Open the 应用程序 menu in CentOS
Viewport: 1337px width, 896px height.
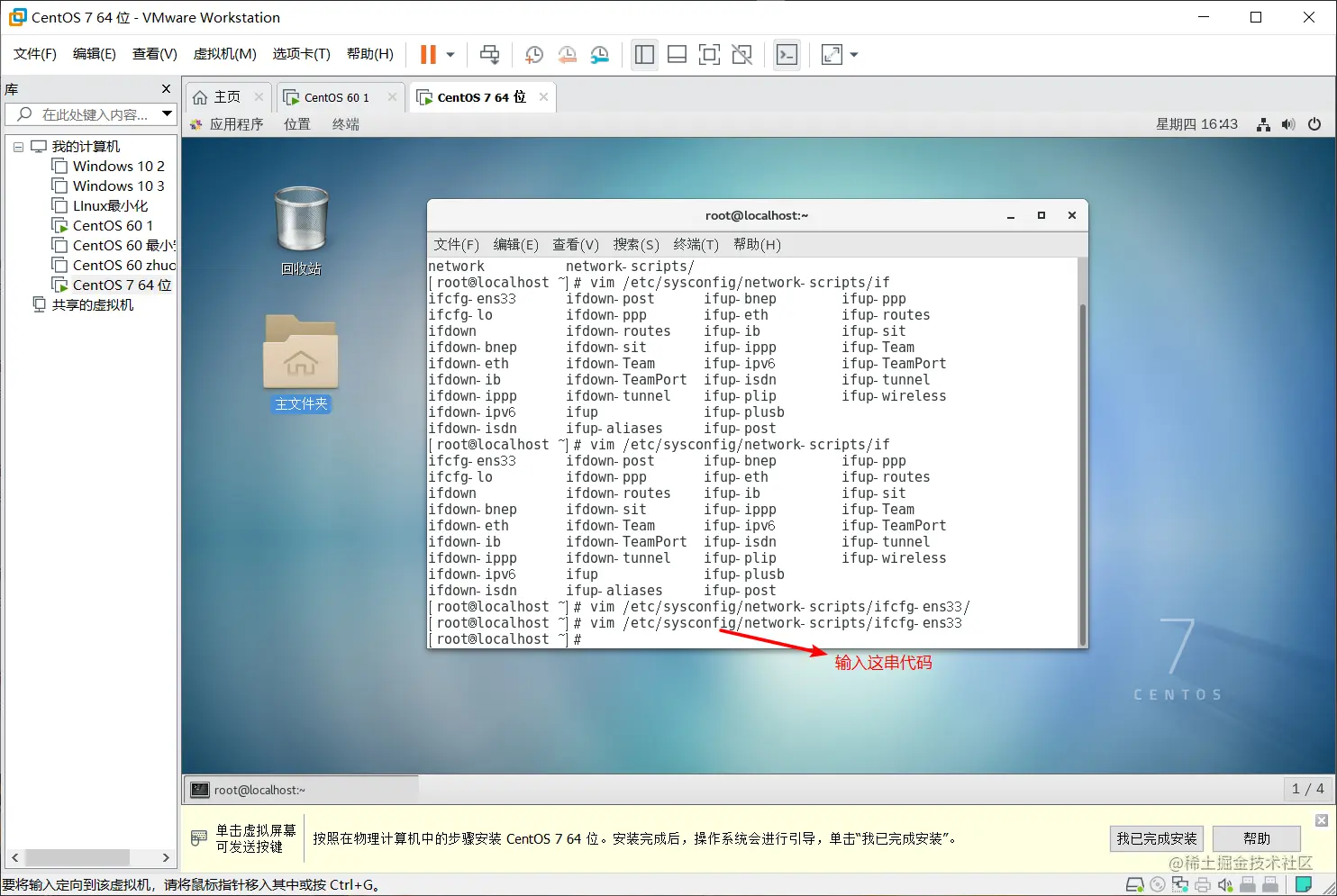[x=227, y=124]
